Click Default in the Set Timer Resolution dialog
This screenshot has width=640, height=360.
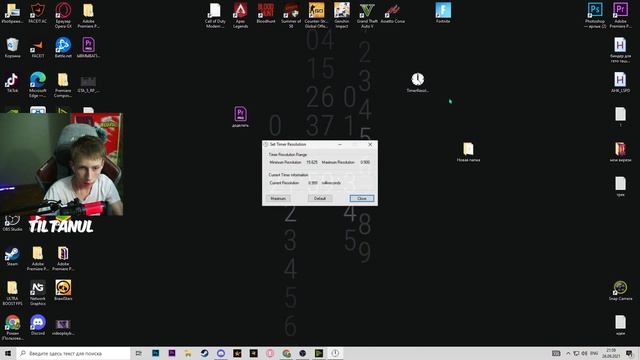click(x=320, y=198)
